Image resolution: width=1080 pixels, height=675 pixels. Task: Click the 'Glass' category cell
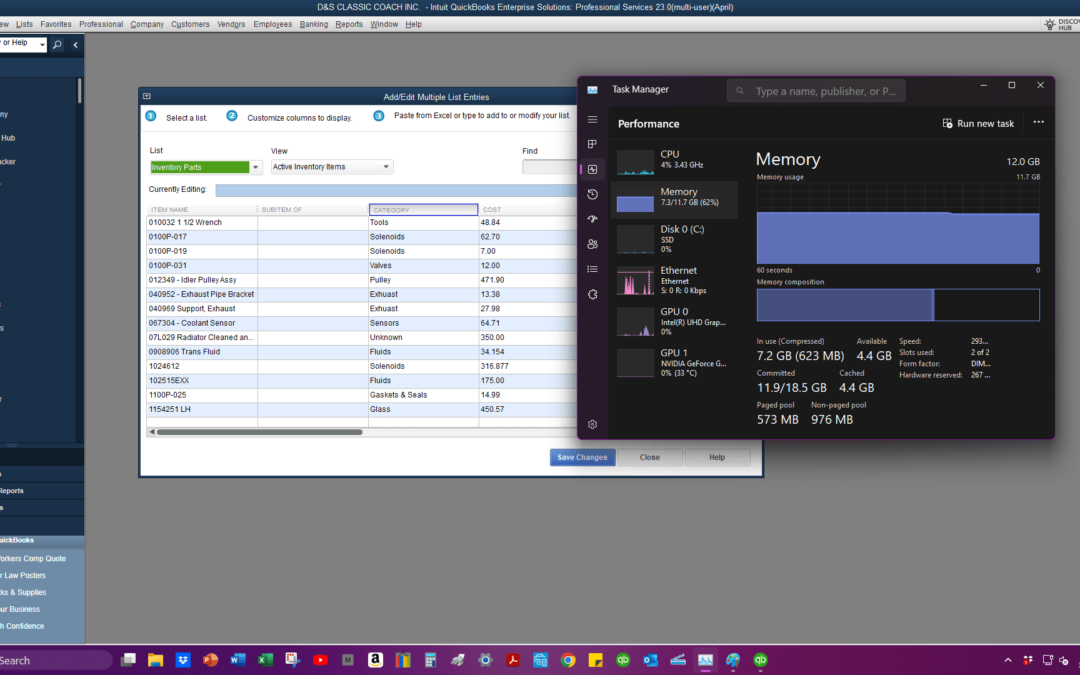click(424, 409)
